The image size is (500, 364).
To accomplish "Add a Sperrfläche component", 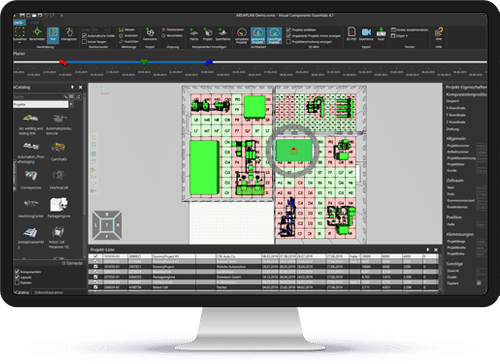I will [x=223, y=34].
